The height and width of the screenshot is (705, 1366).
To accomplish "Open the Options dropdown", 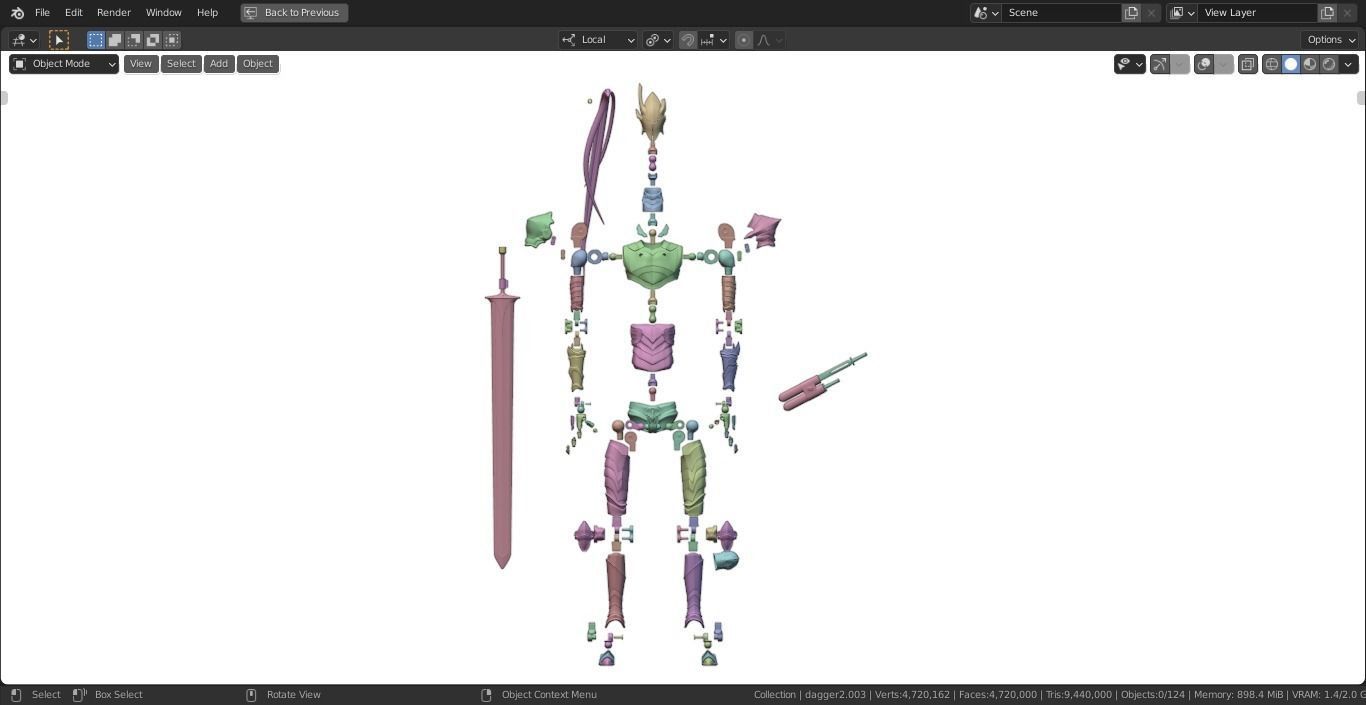I will pos(1331,40).
